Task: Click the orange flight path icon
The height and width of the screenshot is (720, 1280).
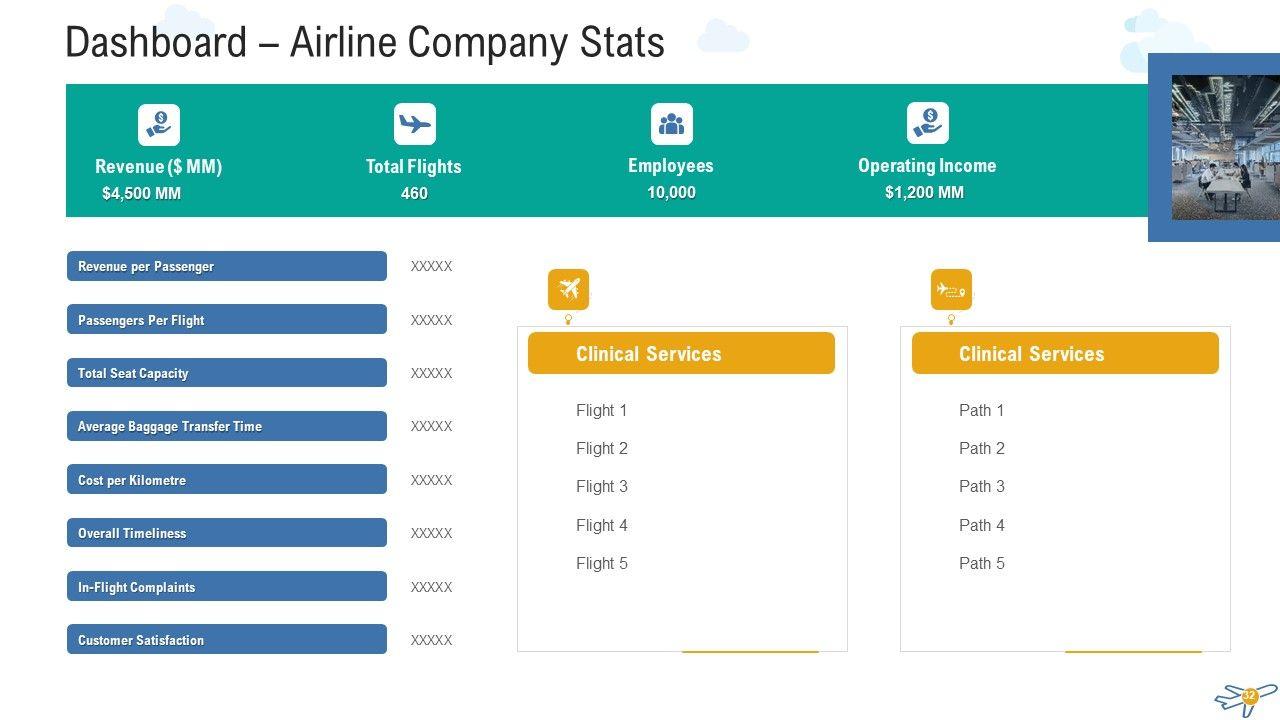Action: click(x=951, y=290)
